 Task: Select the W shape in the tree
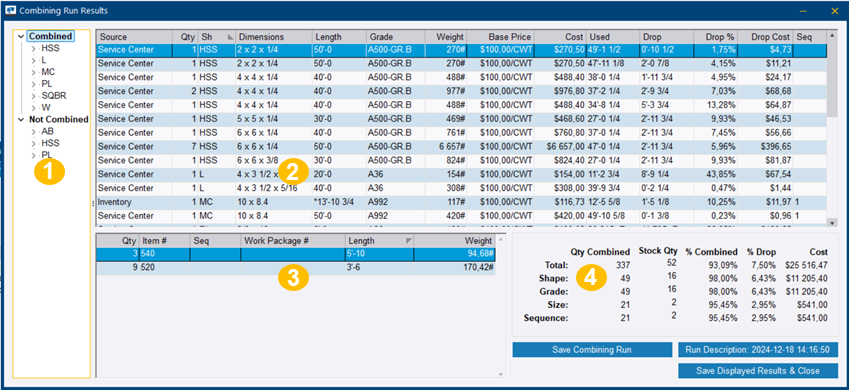tap(45, 107)
